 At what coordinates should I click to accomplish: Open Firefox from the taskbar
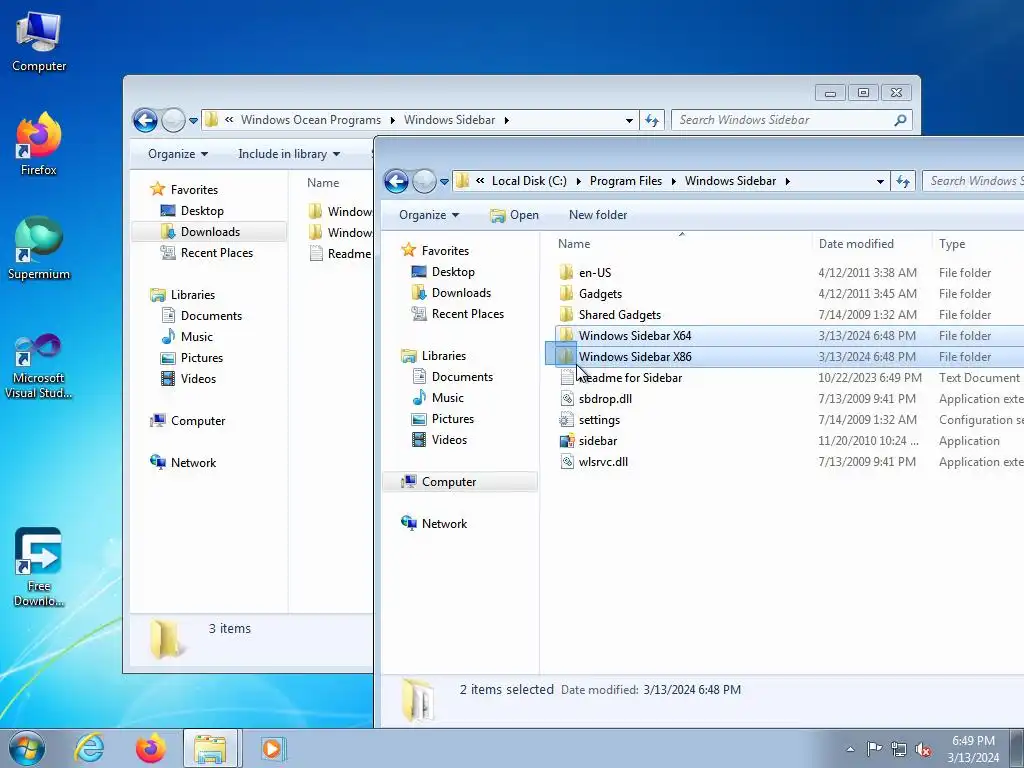[151, 748]
